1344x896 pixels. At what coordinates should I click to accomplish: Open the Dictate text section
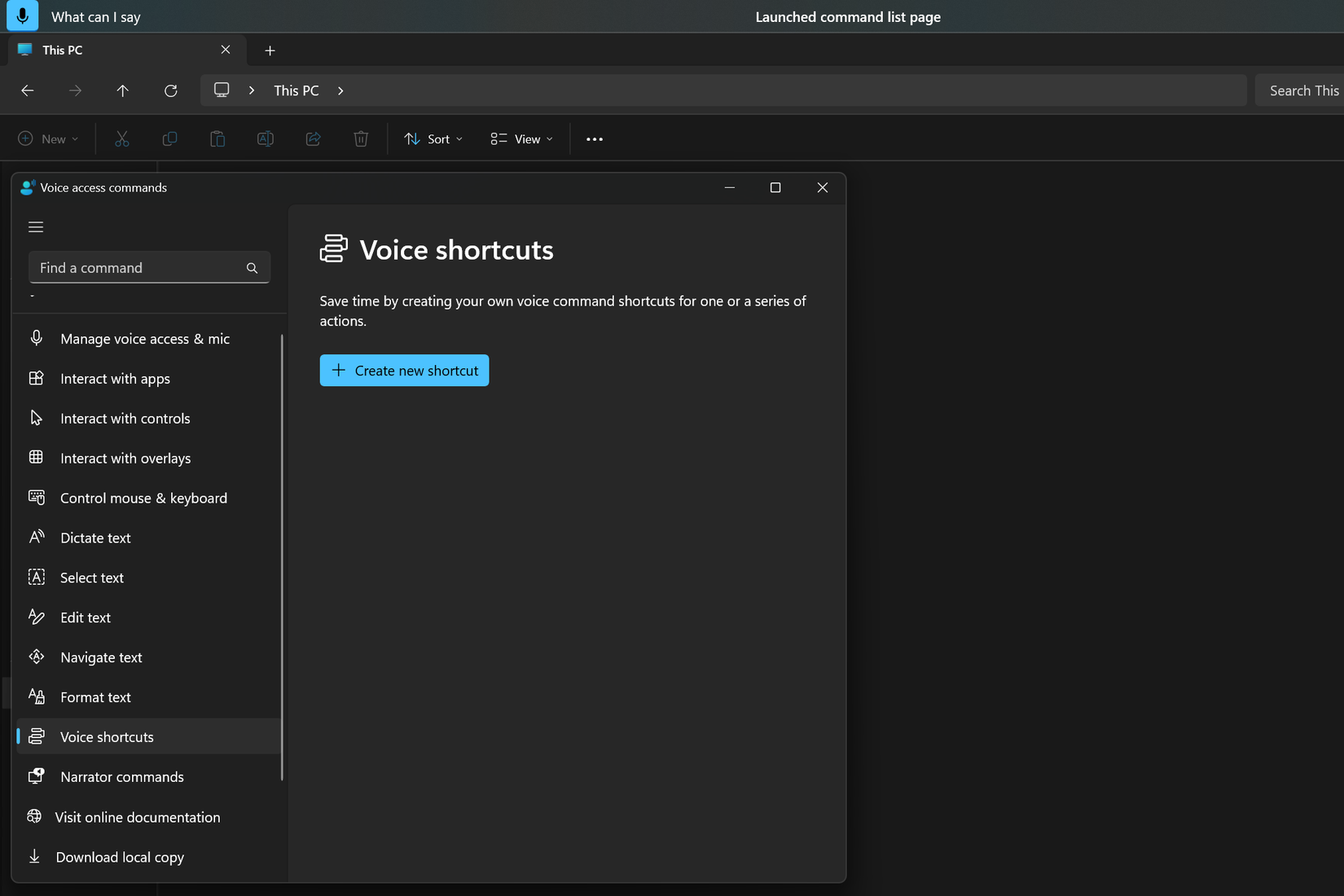tap(95, 538)
